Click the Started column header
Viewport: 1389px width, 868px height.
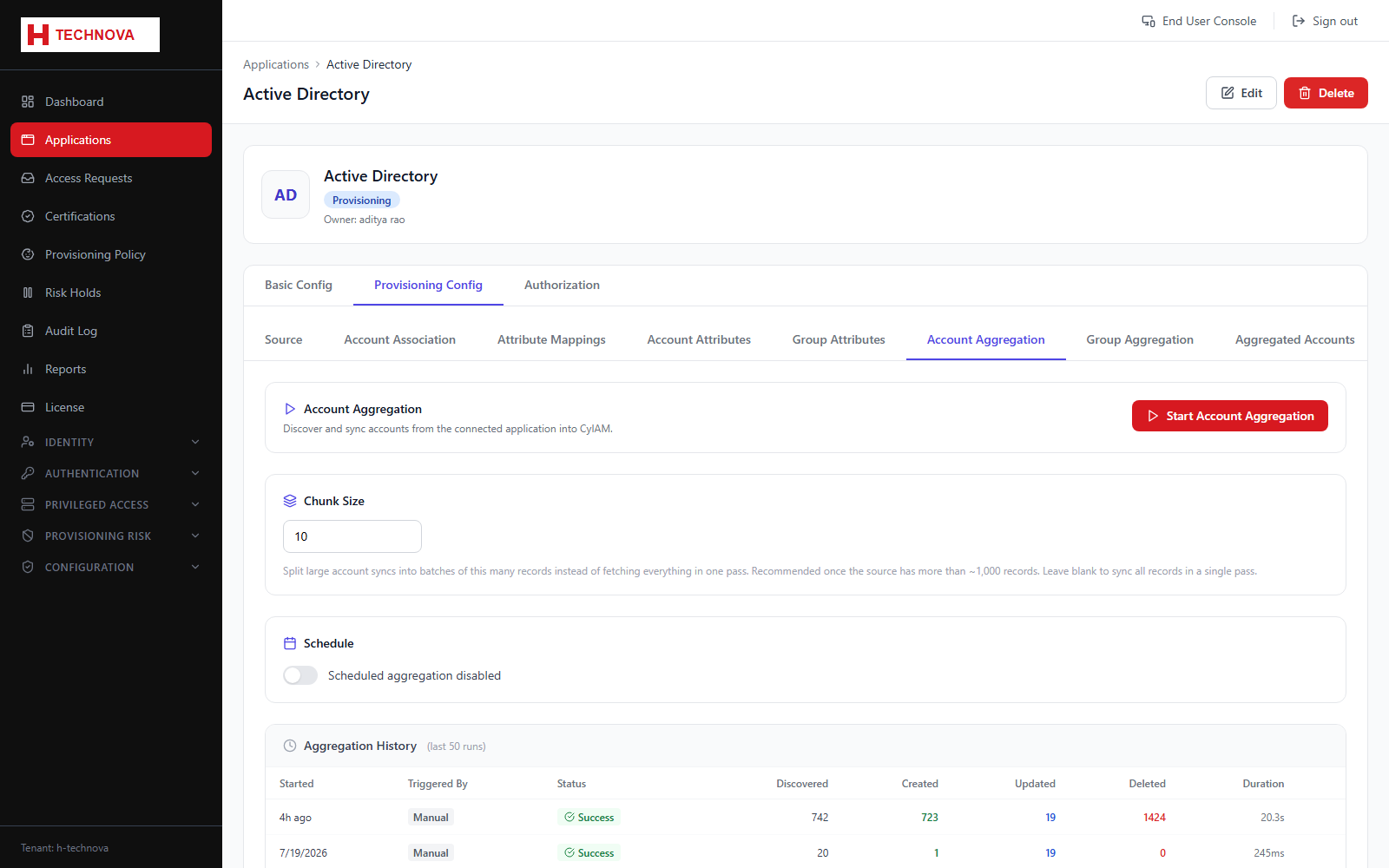(x=297, y=784)
